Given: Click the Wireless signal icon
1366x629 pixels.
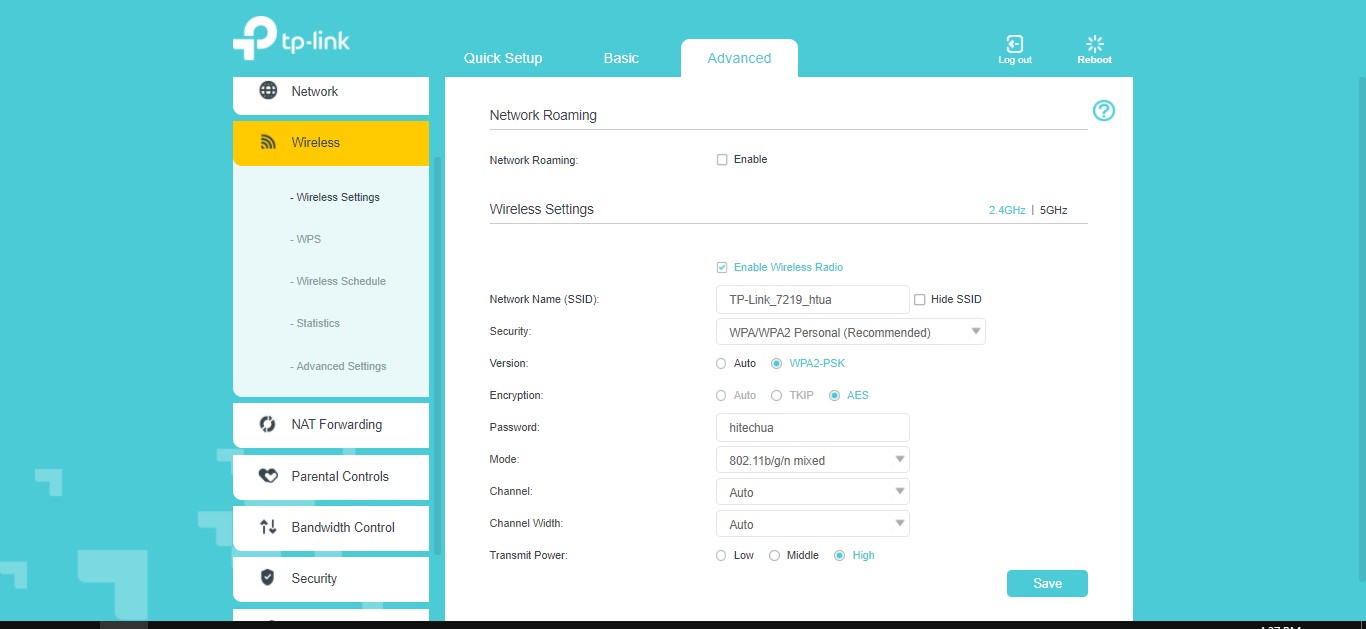Looking at the screenshot, I should coord(268,143).
